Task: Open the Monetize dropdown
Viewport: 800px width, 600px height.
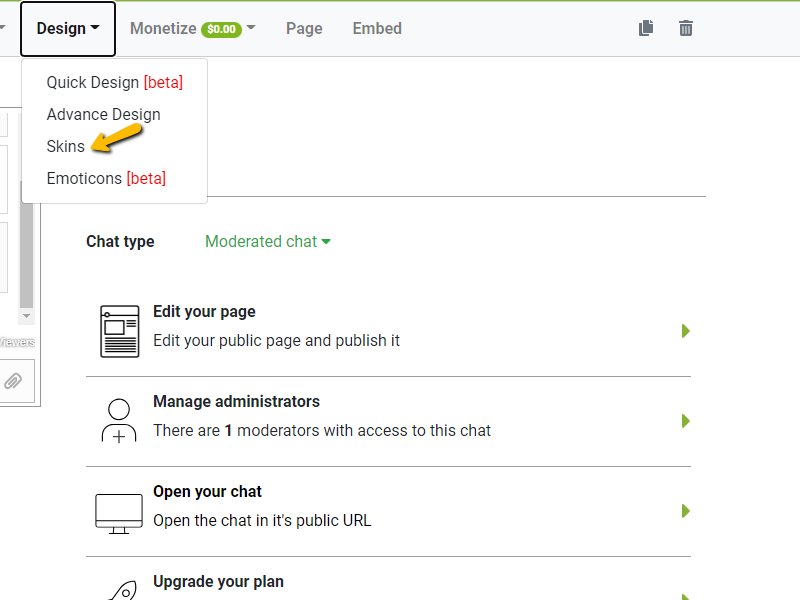Action: 192,28
